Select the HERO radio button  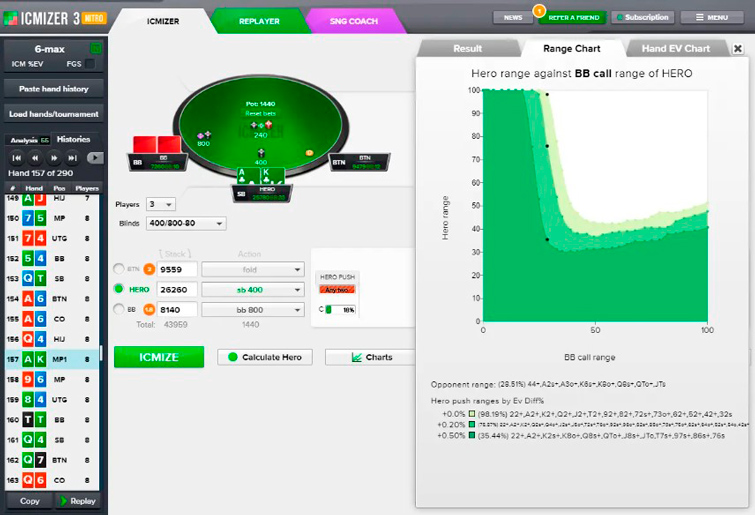coord(118,289)
